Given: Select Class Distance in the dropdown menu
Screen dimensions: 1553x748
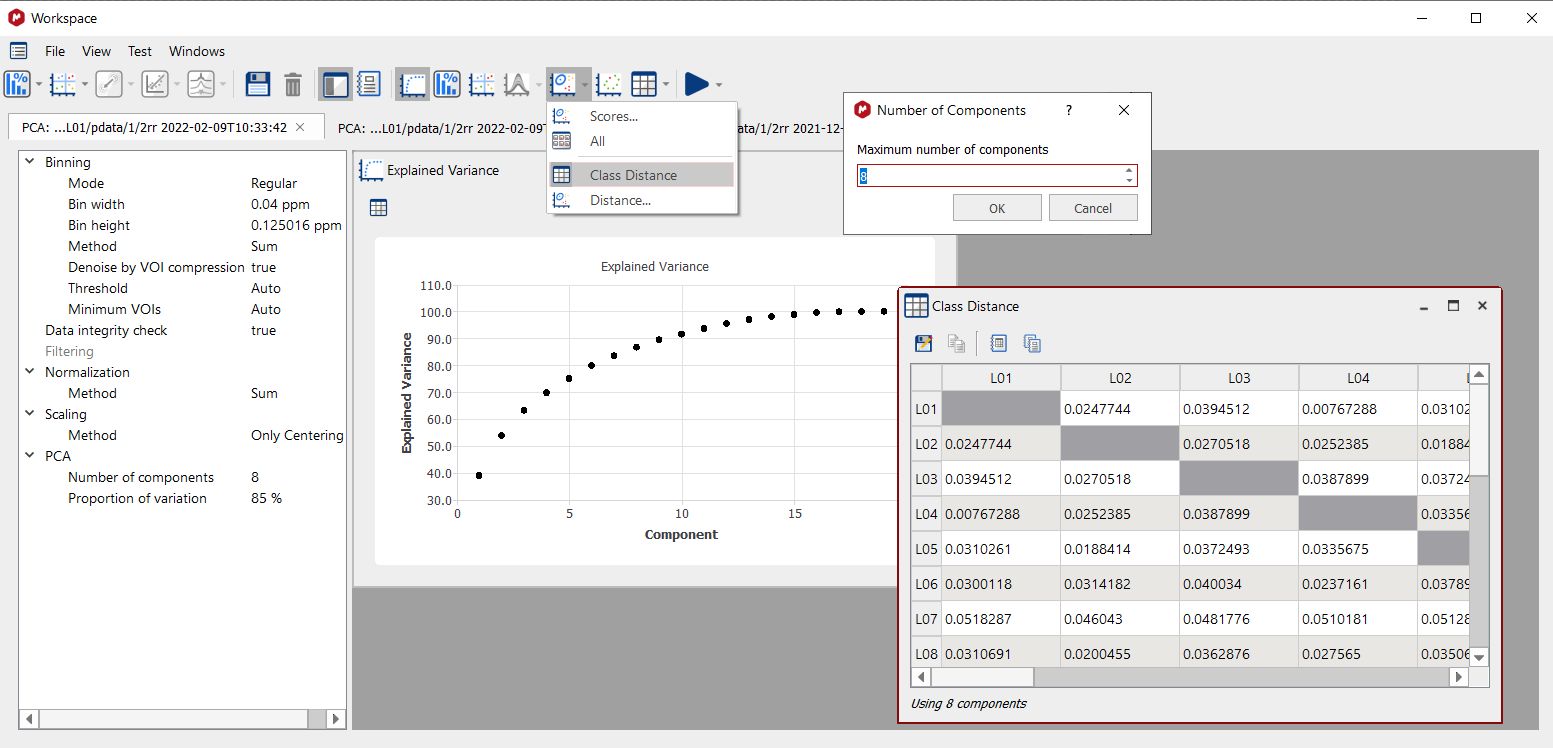Looking at the screenshot, I should point(641,175).
